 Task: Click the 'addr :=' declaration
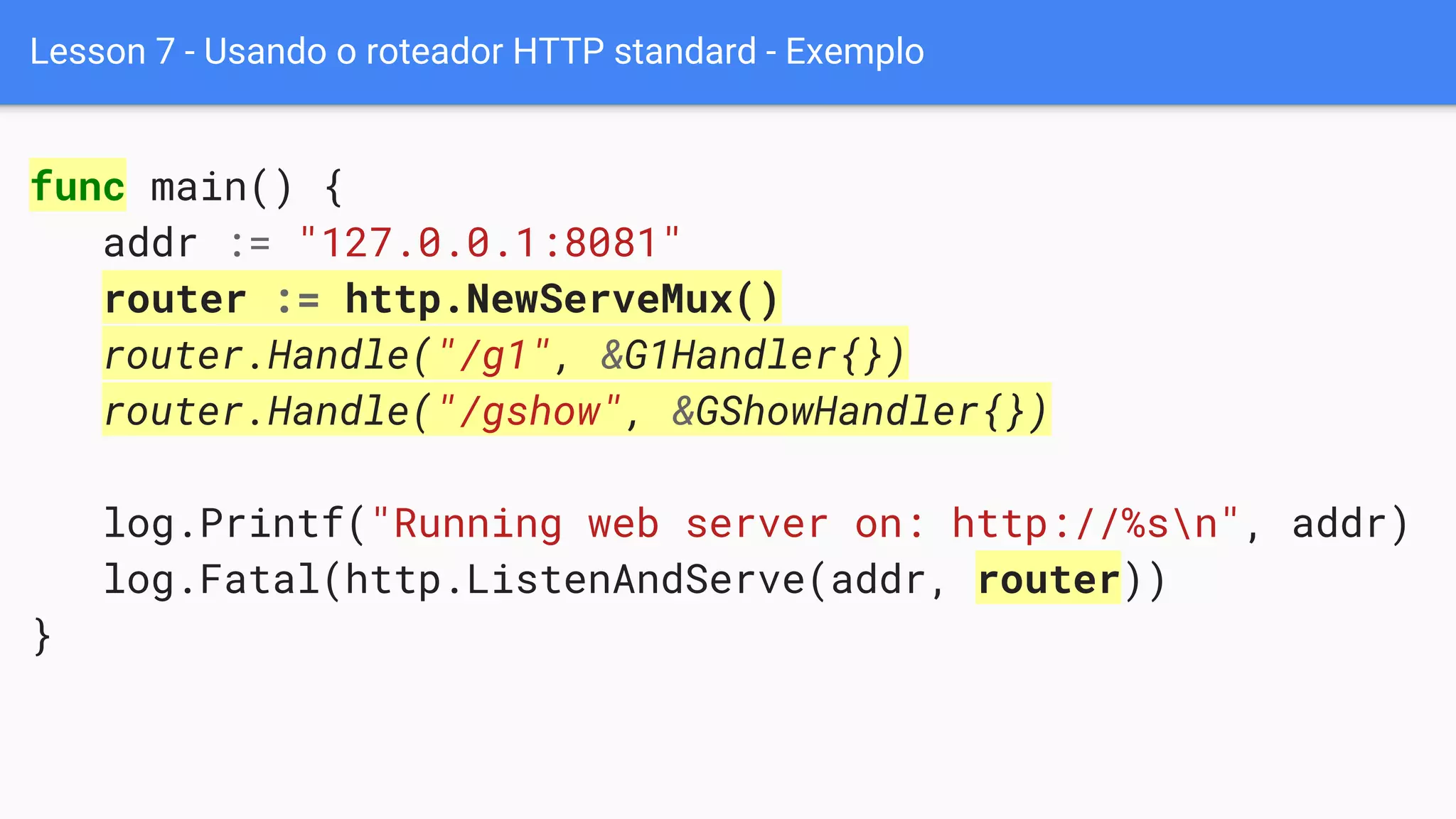(x=187, y=243)
